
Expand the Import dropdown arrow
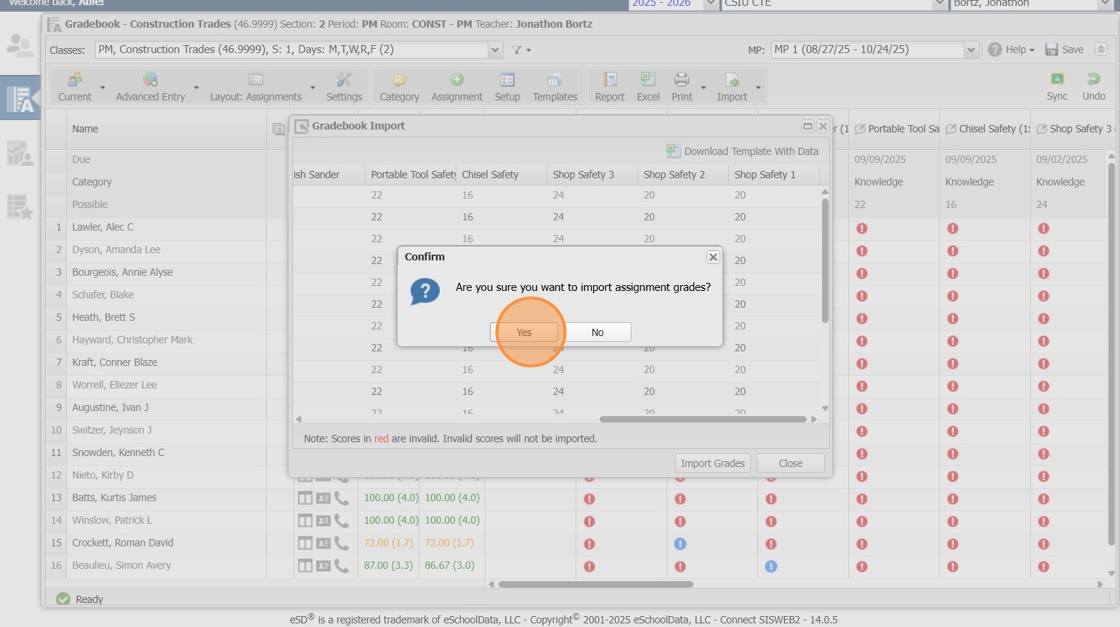tap(758, 88)
